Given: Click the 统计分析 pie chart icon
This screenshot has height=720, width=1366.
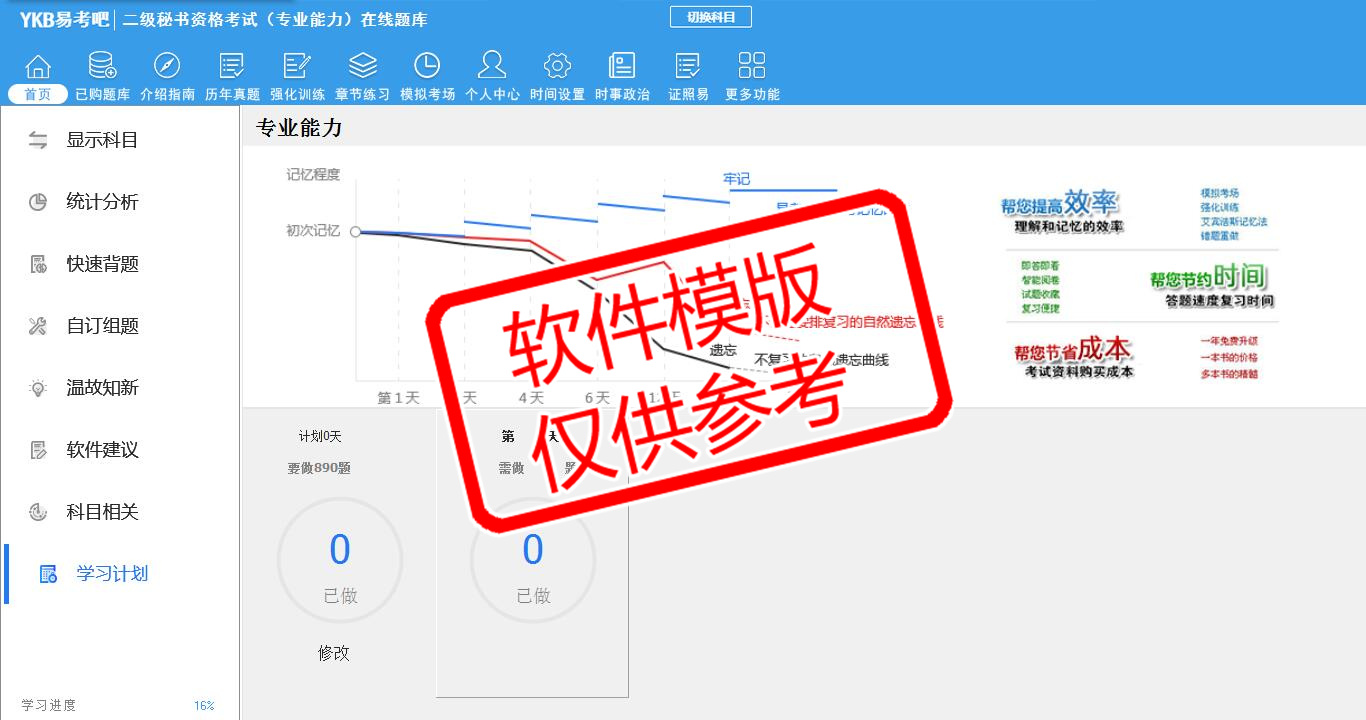Looking at the screenshot, I should 38,202.
